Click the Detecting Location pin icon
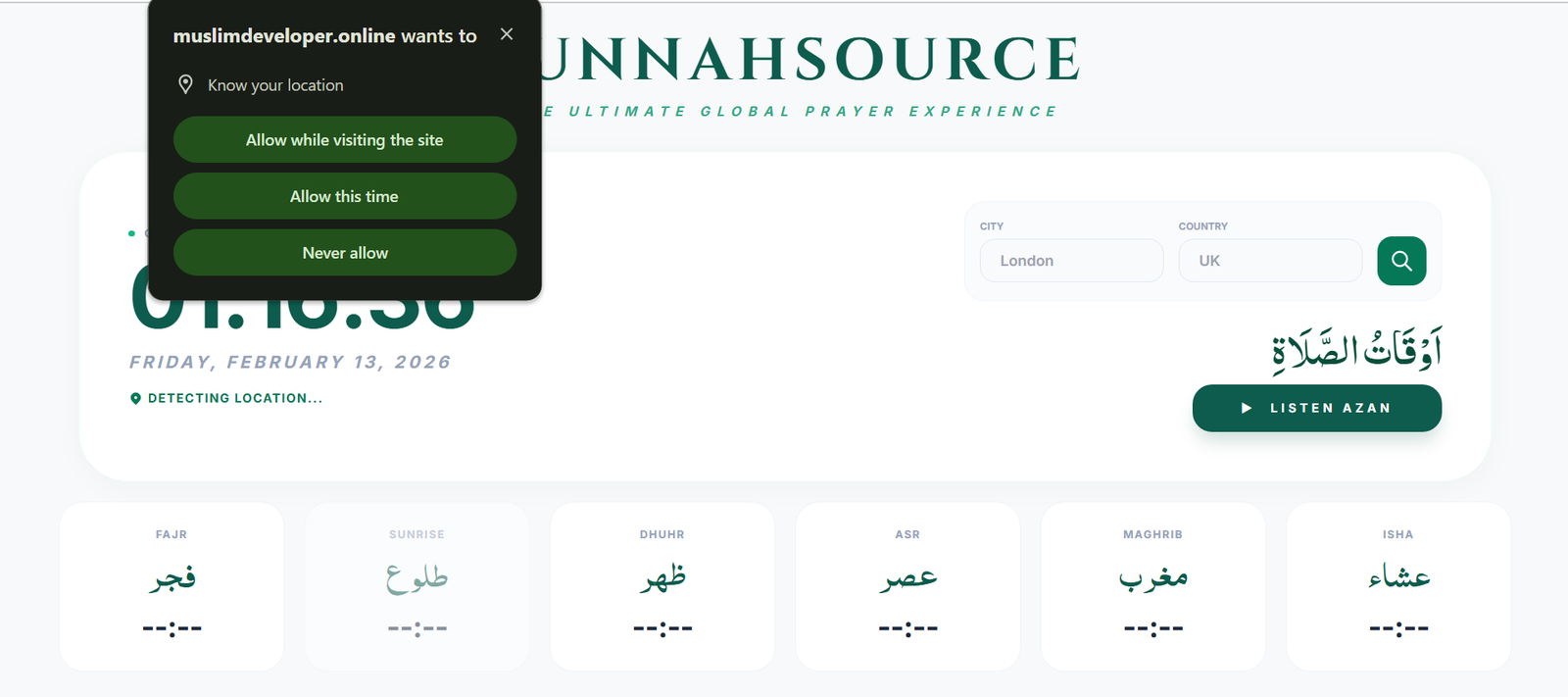Image resolution: width=1568 pixels, height=697 pixels. [135, 398]
